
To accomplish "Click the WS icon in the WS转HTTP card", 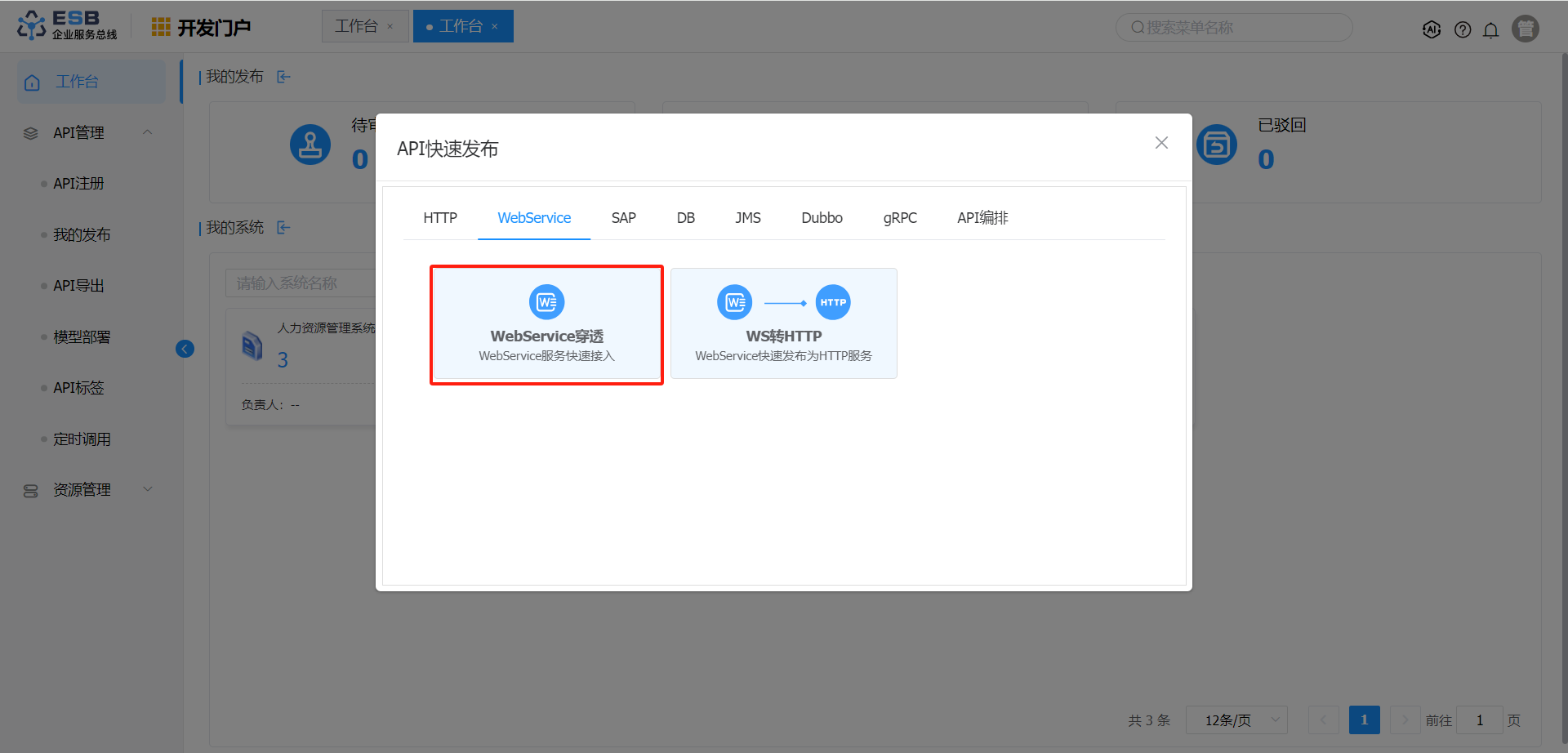I will [x=735, y=302].
